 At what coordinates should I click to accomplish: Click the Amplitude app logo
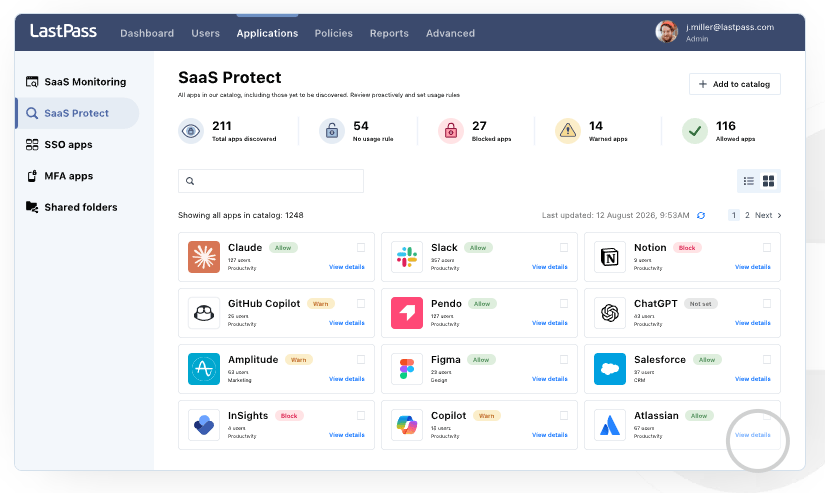pos(204,369)
